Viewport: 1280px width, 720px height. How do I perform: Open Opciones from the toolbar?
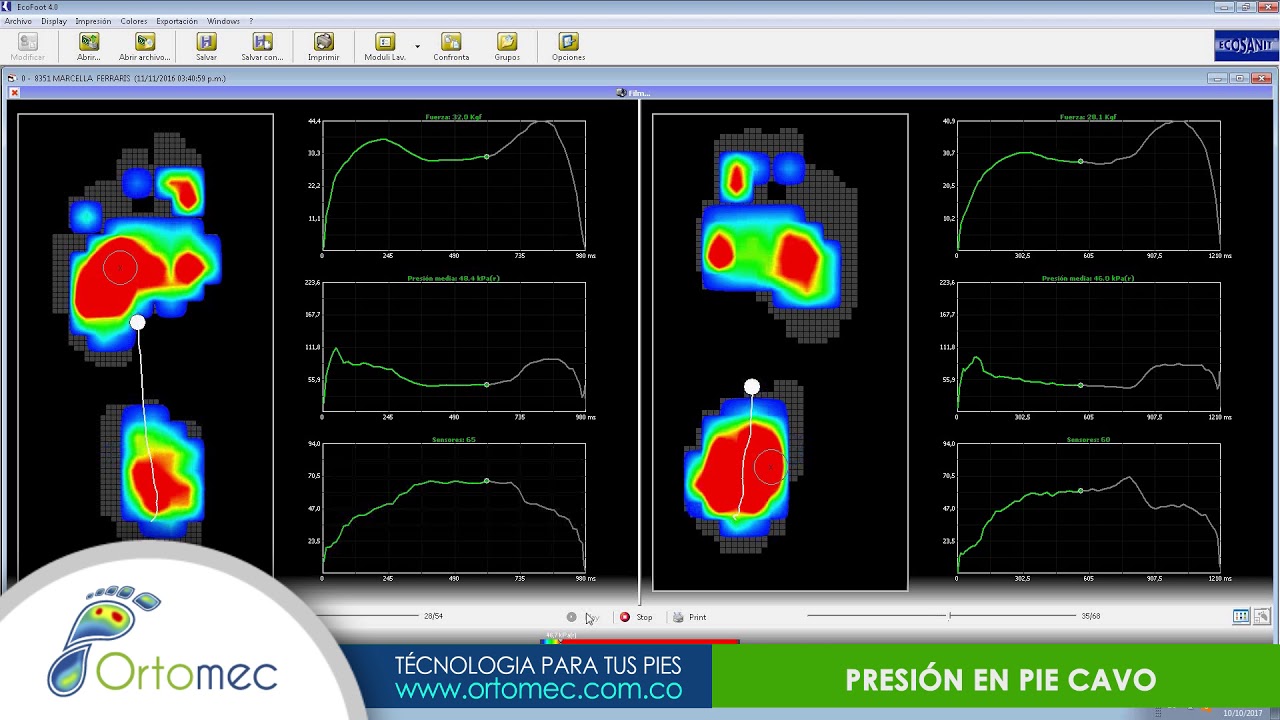click(568, 46)
